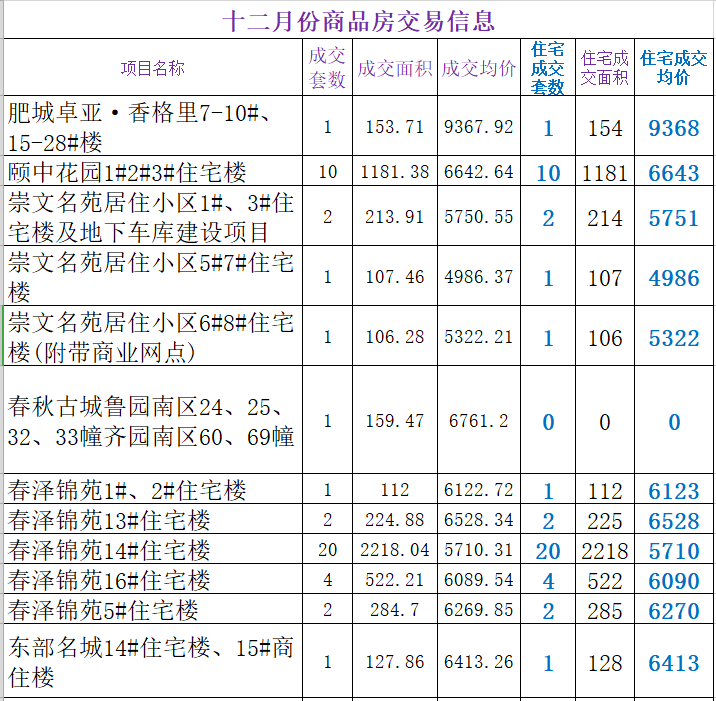
Task: Click the 成交均价 column header
Action: (479, 68)
